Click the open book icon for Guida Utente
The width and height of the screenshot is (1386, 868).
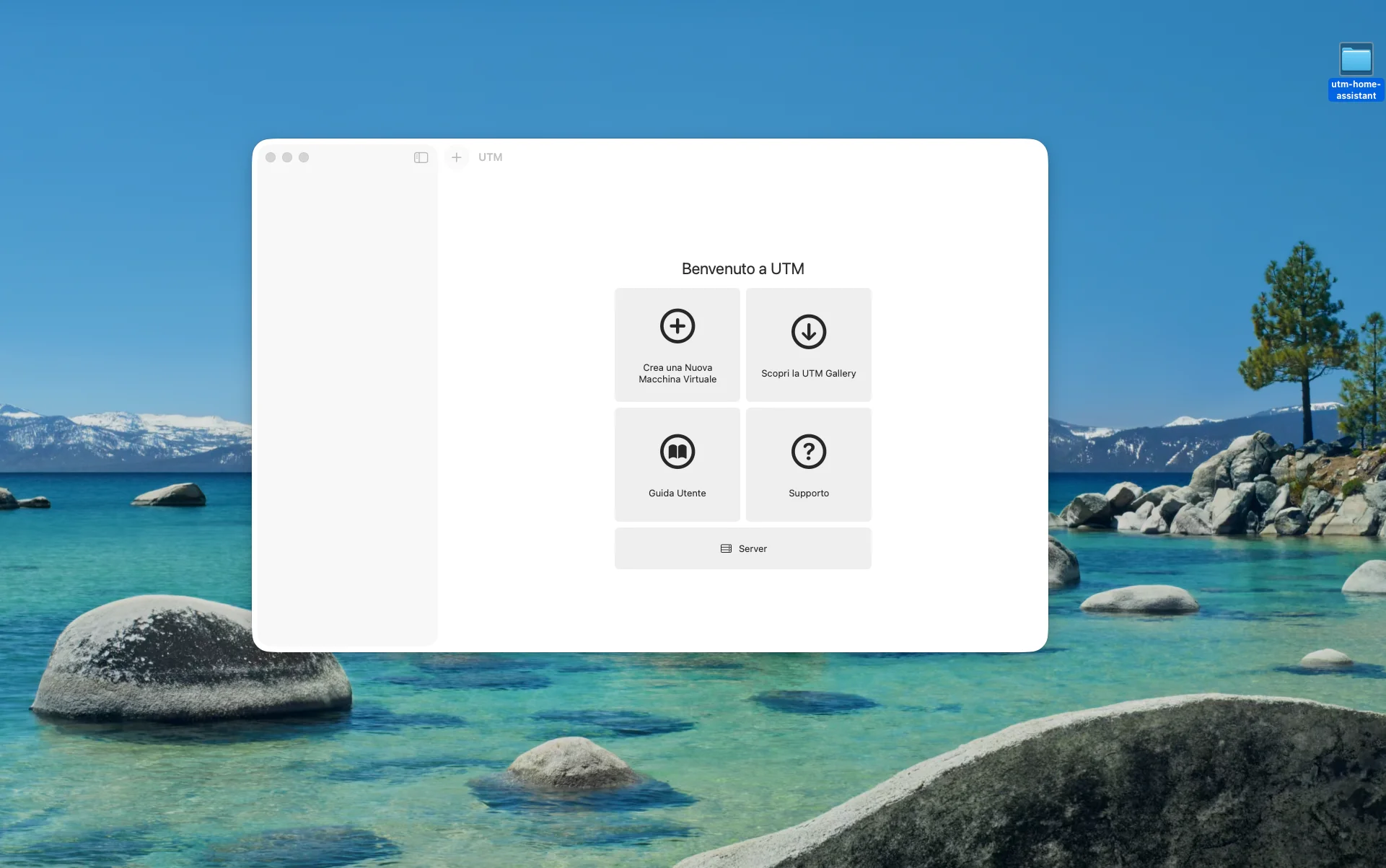click(677, 452)
